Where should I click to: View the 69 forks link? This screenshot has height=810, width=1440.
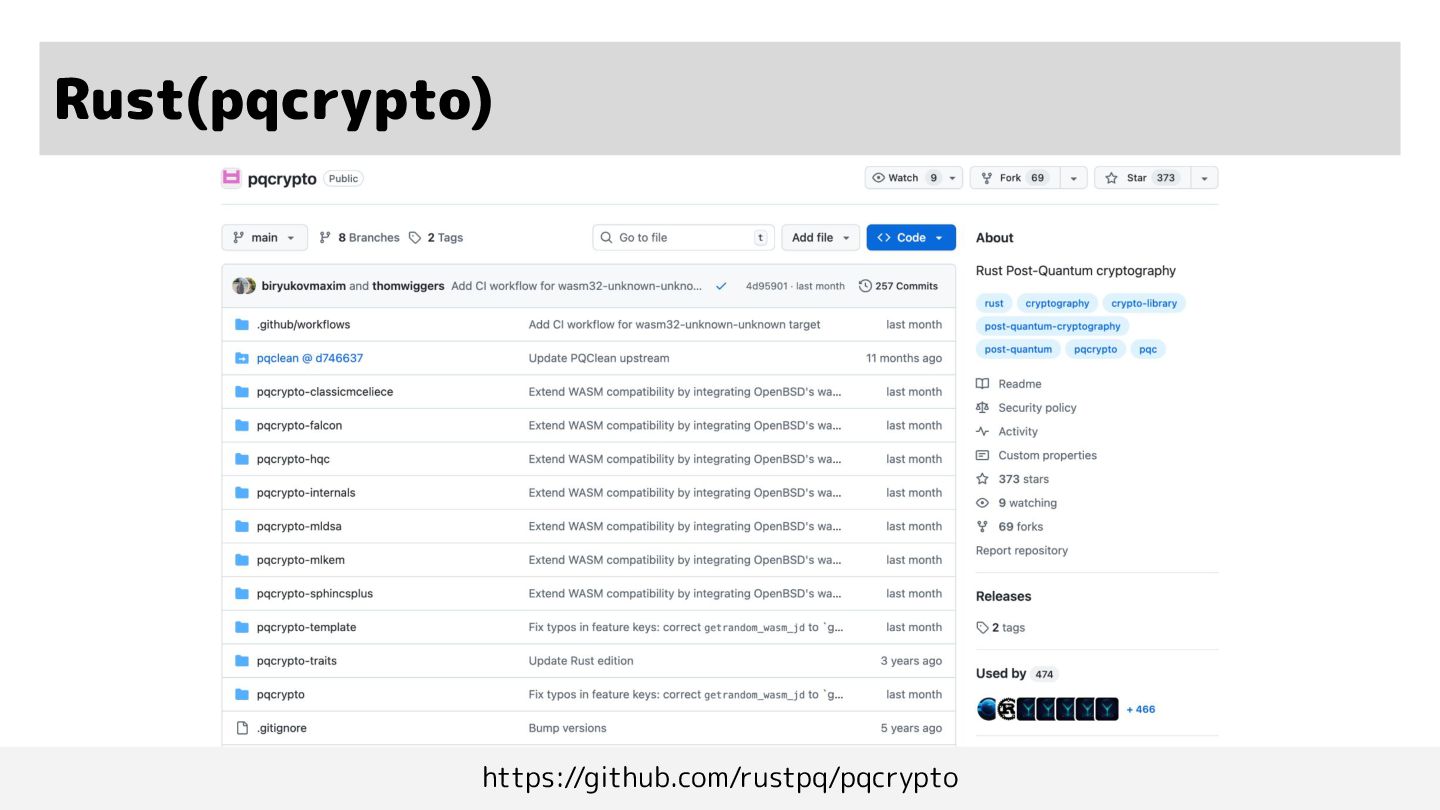pyautogui.click(x=1009, y=527)
